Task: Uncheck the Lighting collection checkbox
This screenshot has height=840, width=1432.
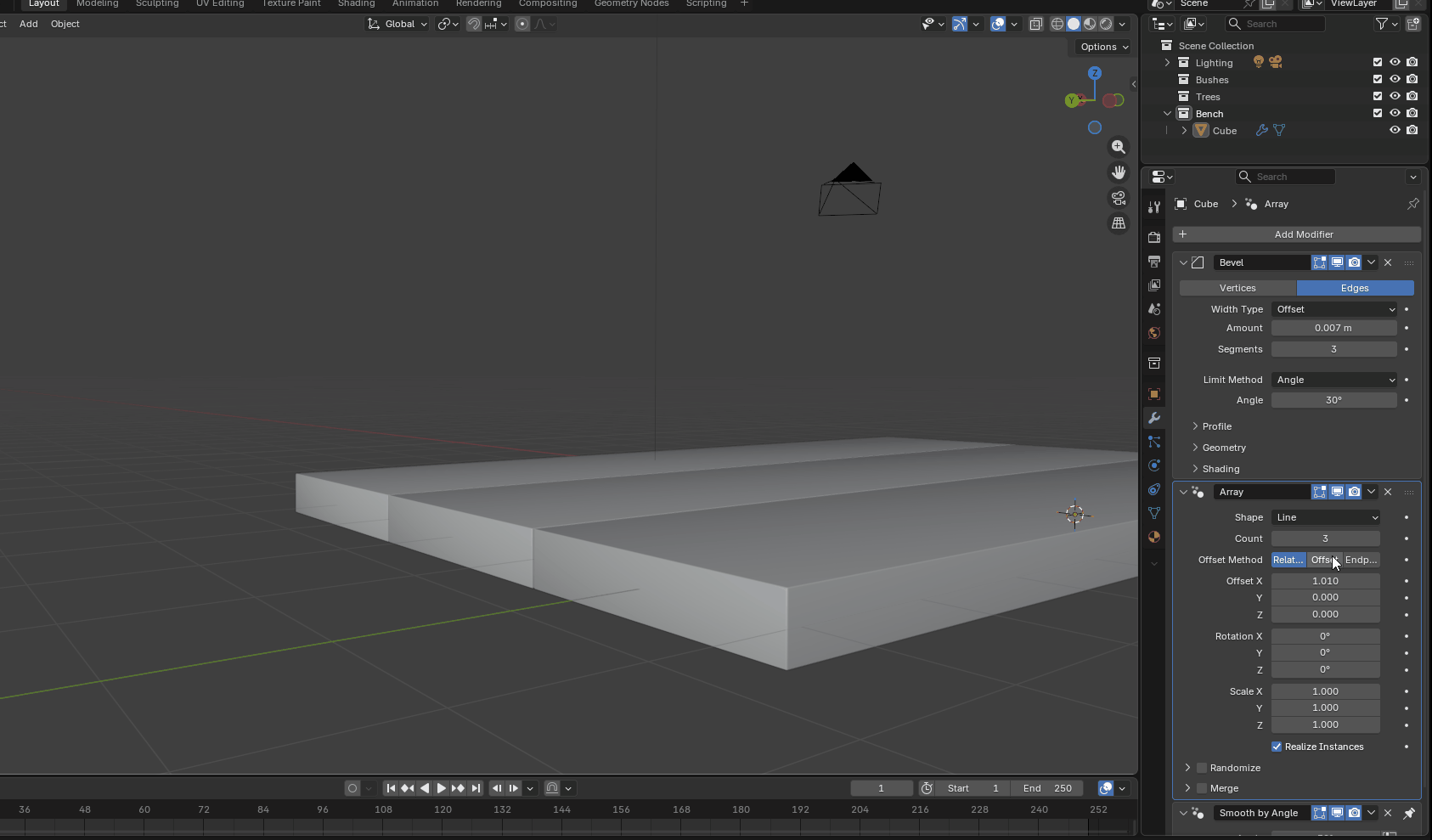Action: 1378,62
